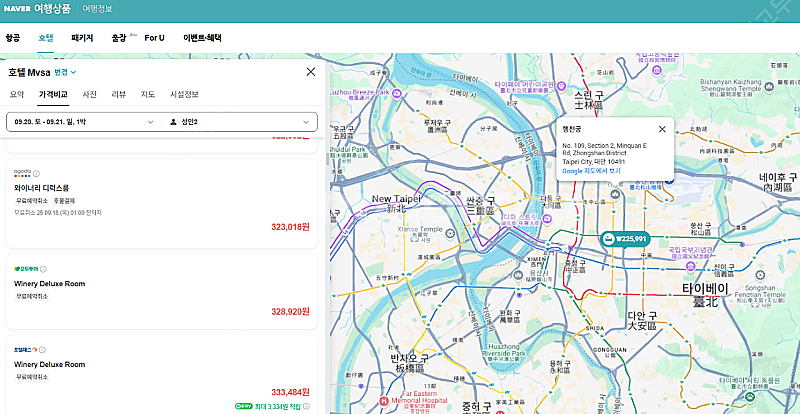Click the 다안 구 district label
The height and width of the screenshot is (414, 800).
point(642,320)
